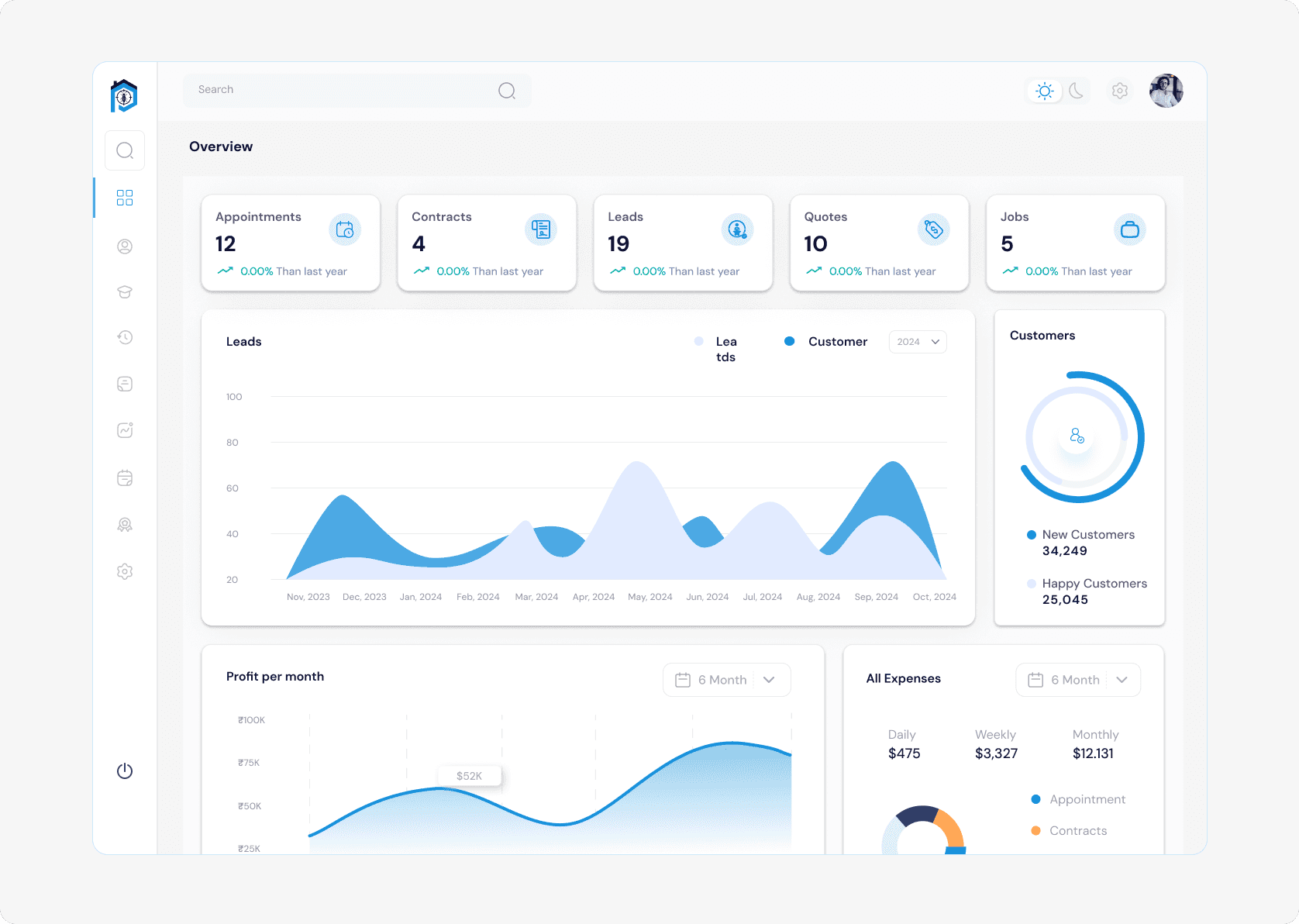Toggle the Customer legend series in the chart
The width and height of the screenshot is (1299, 924).
pyautogui.click(x=826, y=341)
